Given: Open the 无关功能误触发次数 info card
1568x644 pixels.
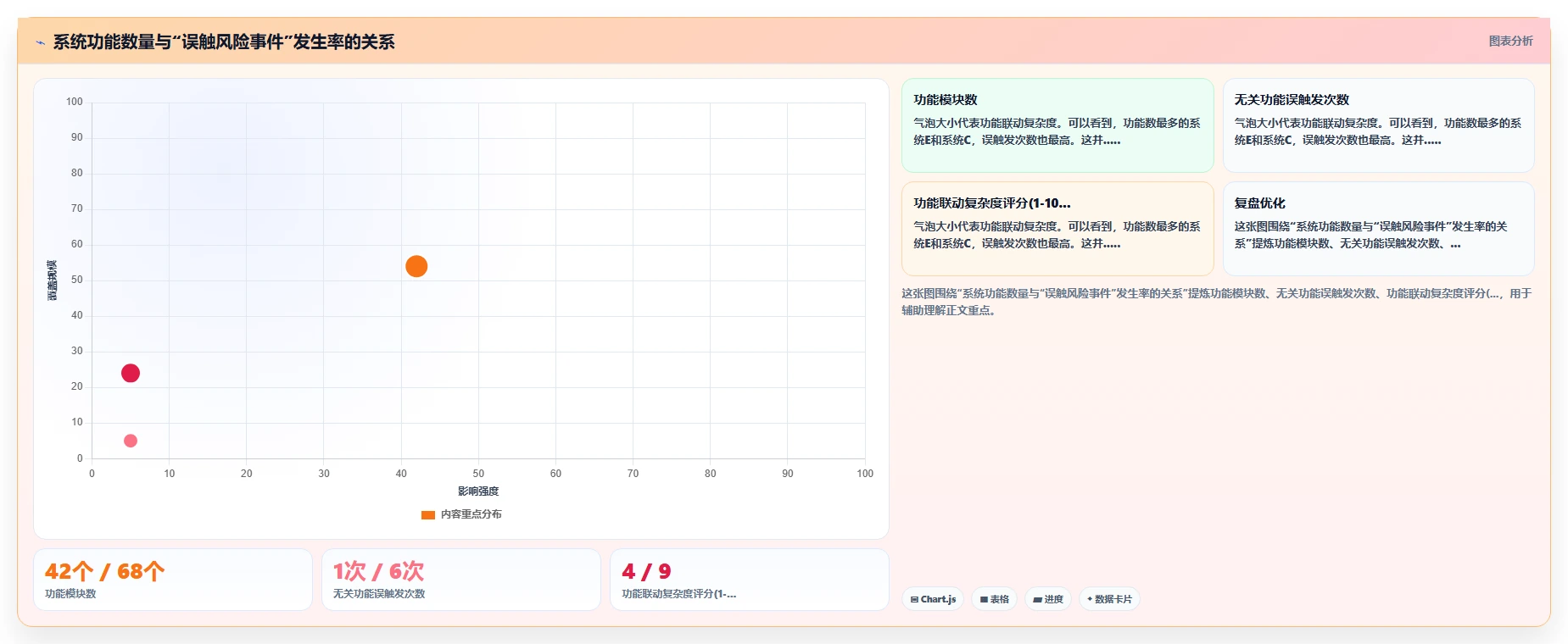Looking at the screenshot, I should pos(1378,125).
